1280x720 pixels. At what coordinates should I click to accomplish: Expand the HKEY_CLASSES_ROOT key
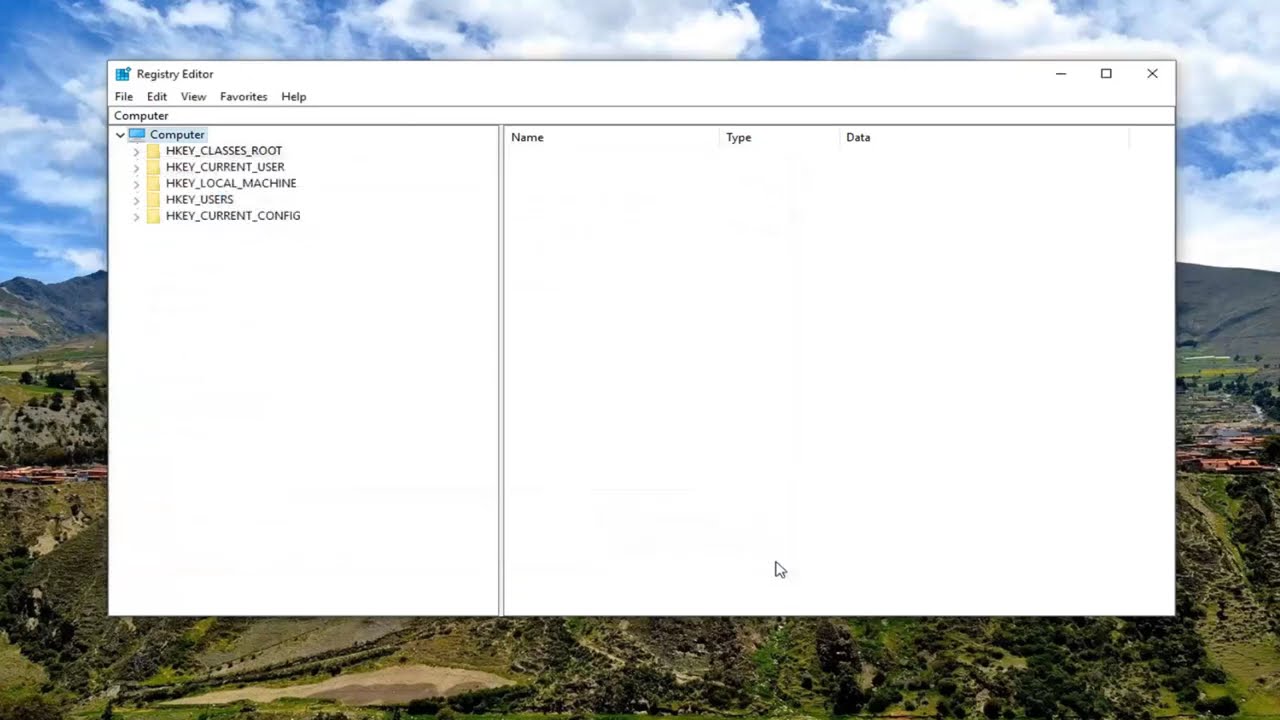tap(136, 151)
